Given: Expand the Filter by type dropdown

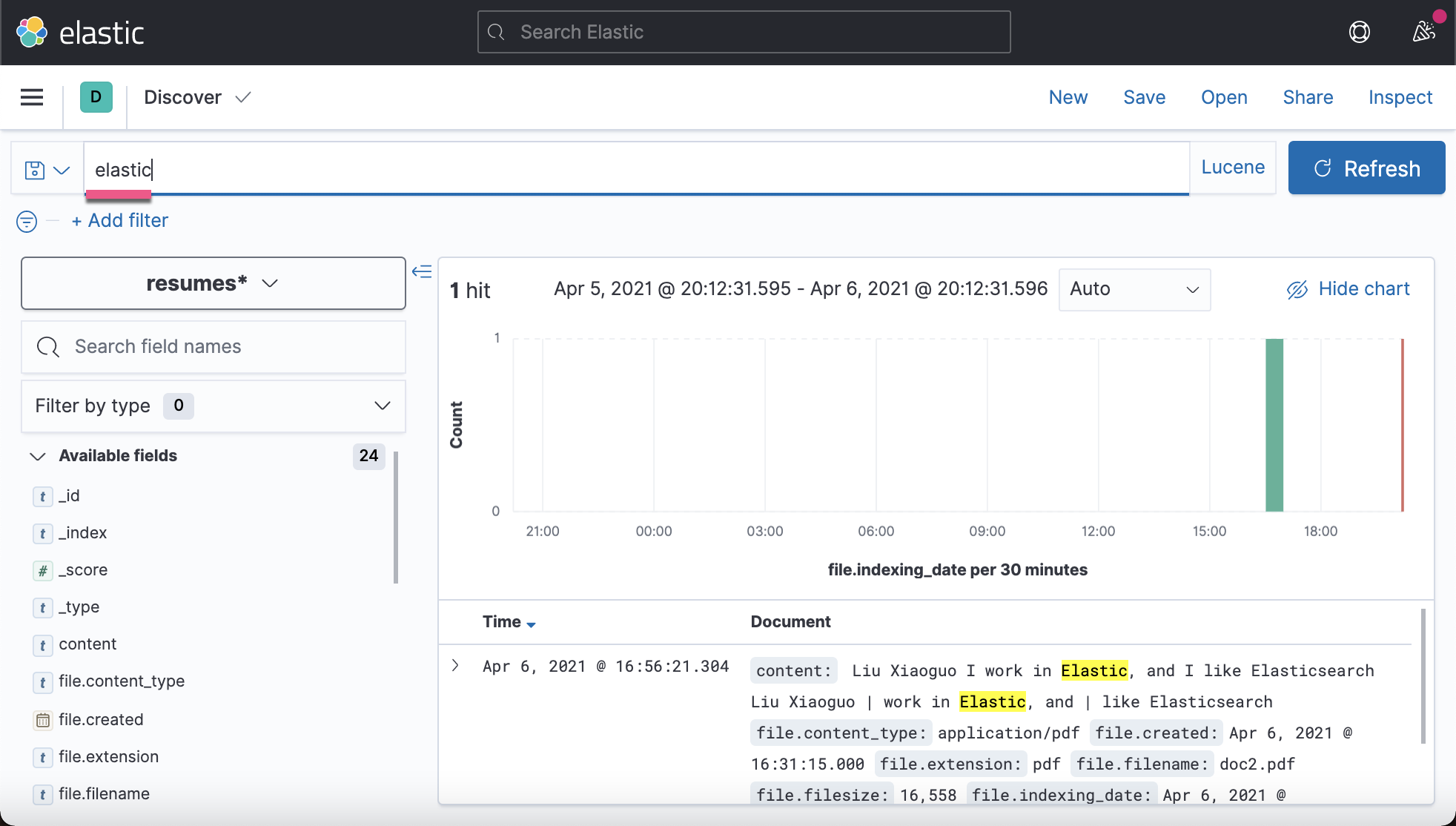Looking at the screenshot, I should (213, 406).
